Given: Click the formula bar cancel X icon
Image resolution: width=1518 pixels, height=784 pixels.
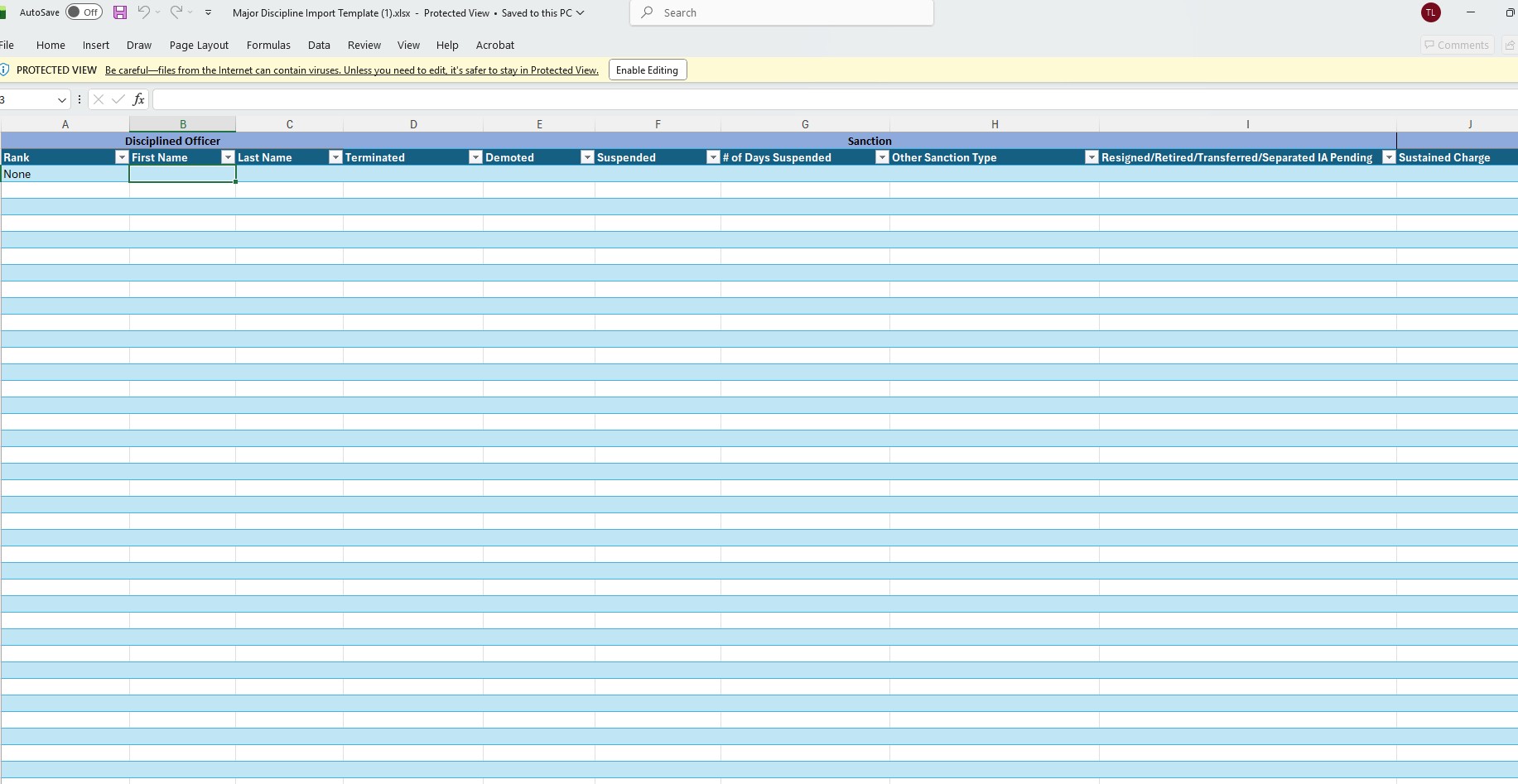Looking at the screenshot, I should 99,99.
